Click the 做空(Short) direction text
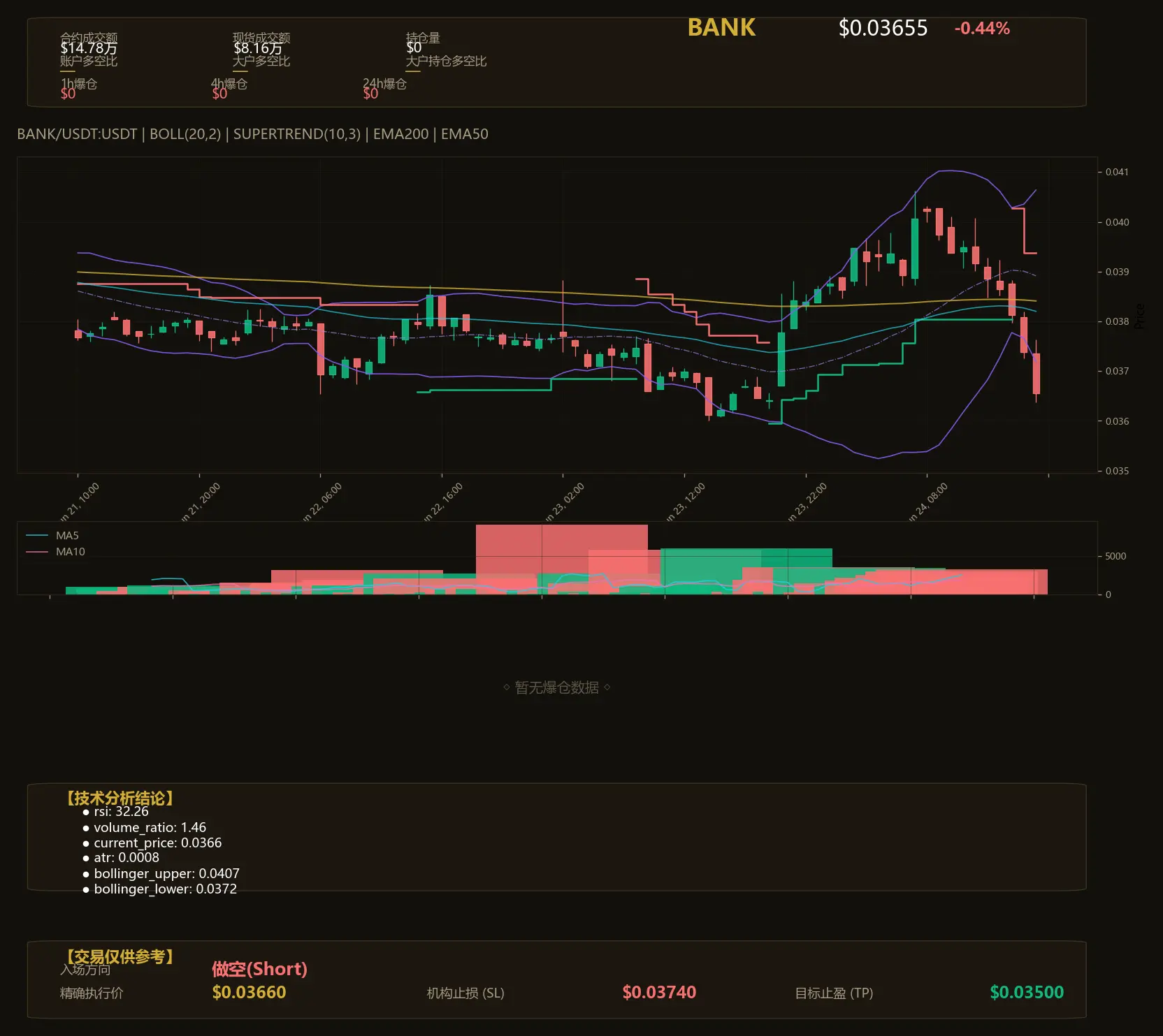The width and height of the screenshot is (1163, 1036). [x=259, y=969]
